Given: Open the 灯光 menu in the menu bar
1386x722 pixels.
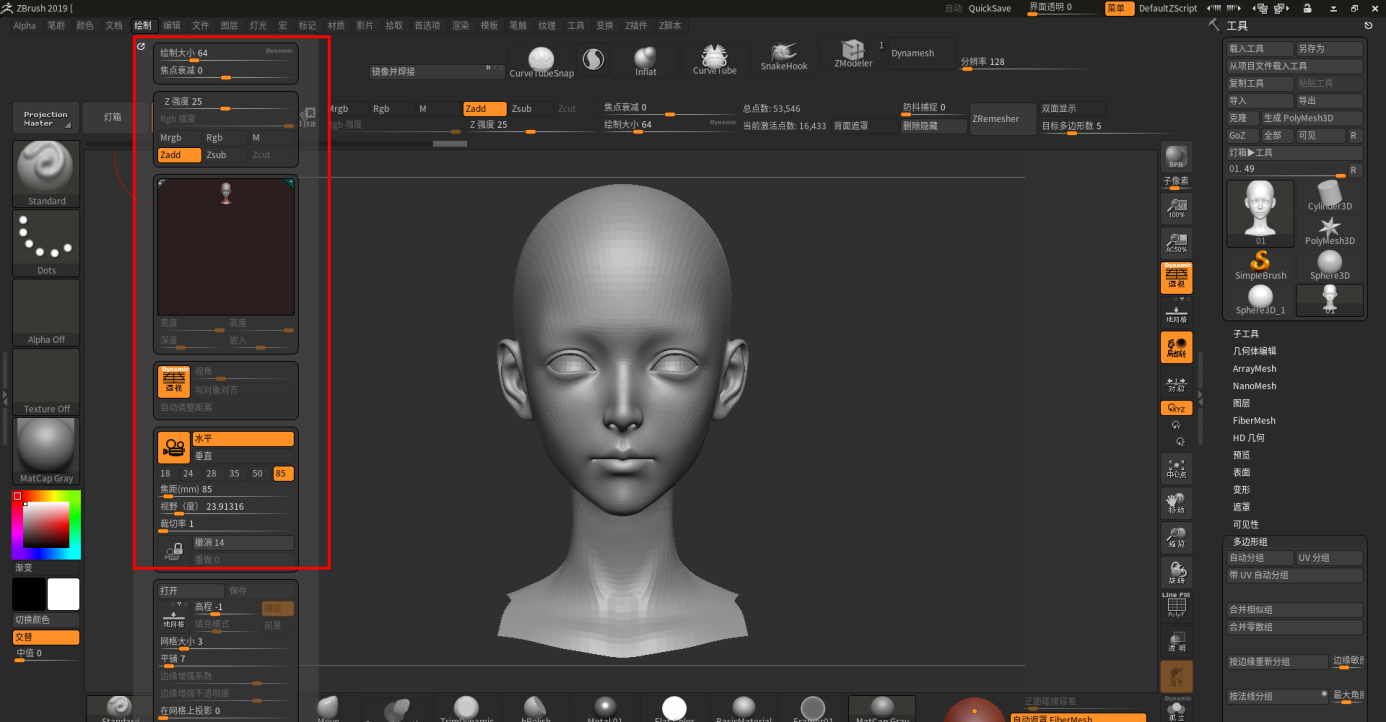Looking at the screenshot, I should point(258,25).
